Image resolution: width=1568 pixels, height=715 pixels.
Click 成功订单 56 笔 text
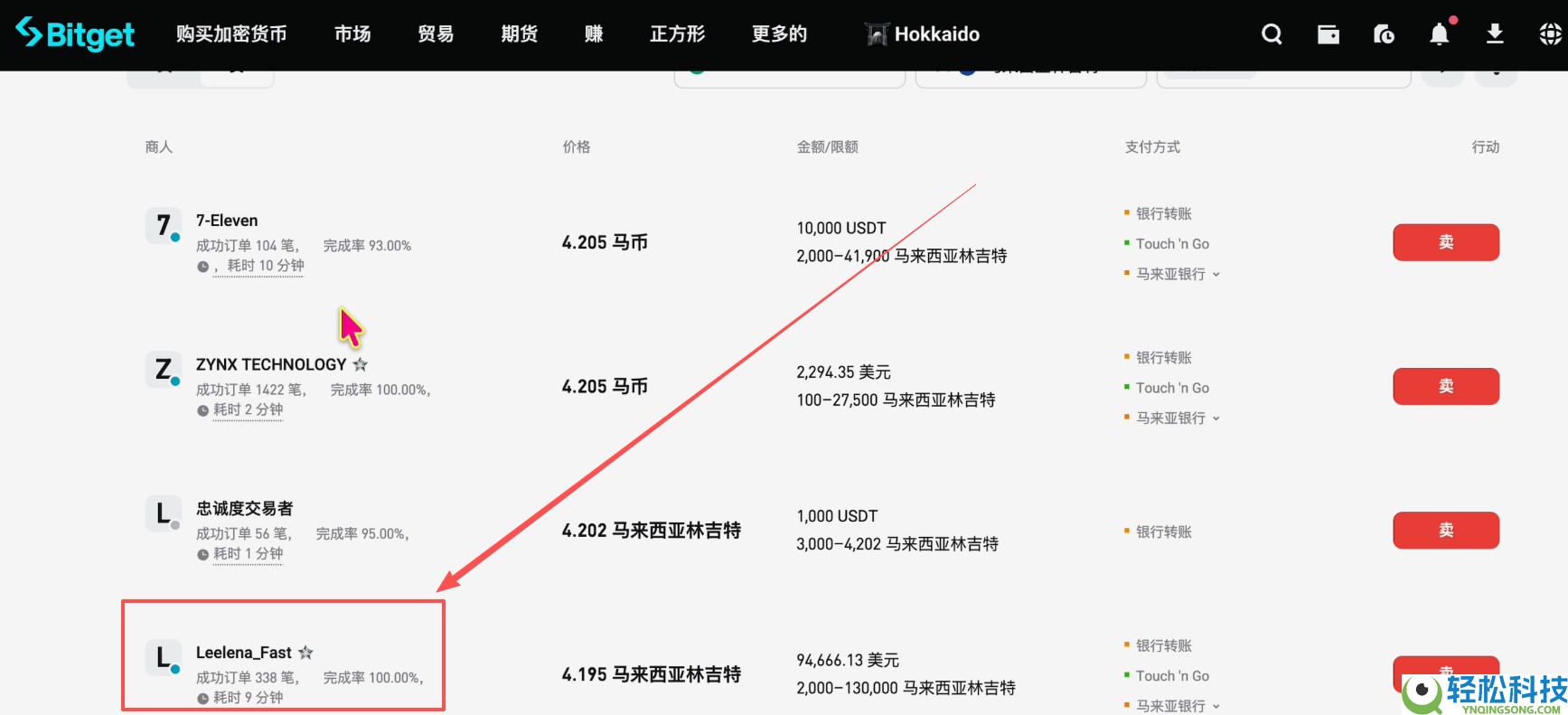[x=243, y=534]
